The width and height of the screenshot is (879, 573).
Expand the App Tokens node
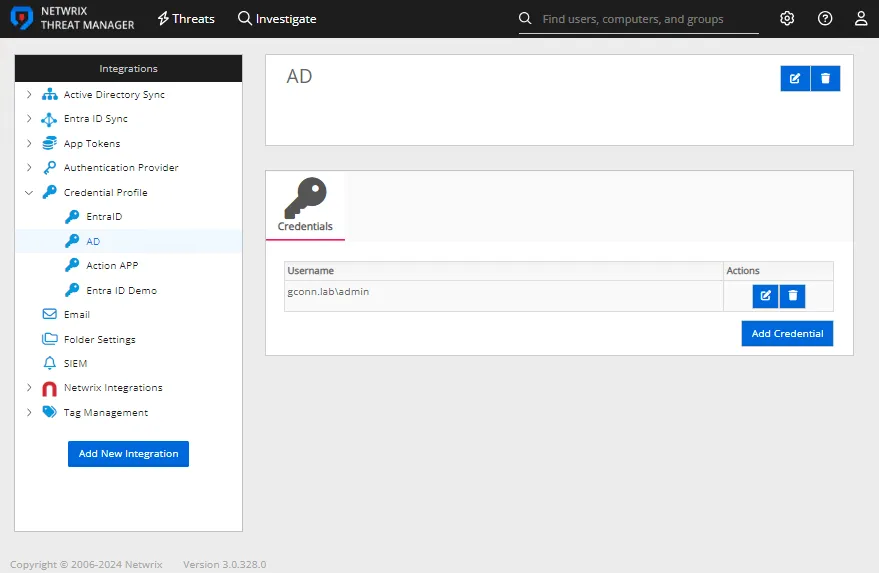pos(29,143)
